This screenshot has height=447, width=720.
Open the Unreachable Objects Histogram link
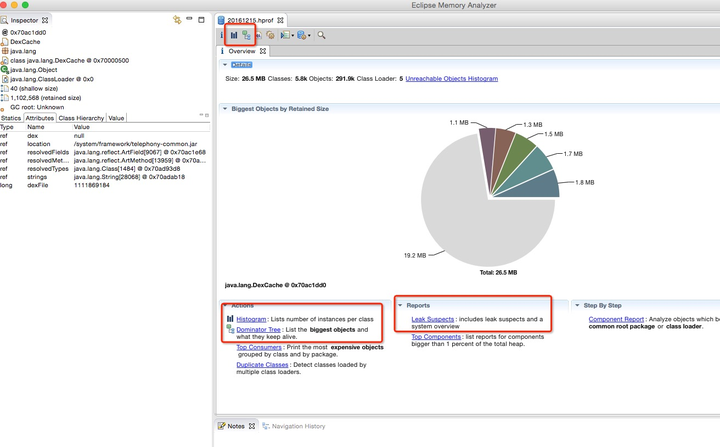pyautogui.click(x=451, y=79)
